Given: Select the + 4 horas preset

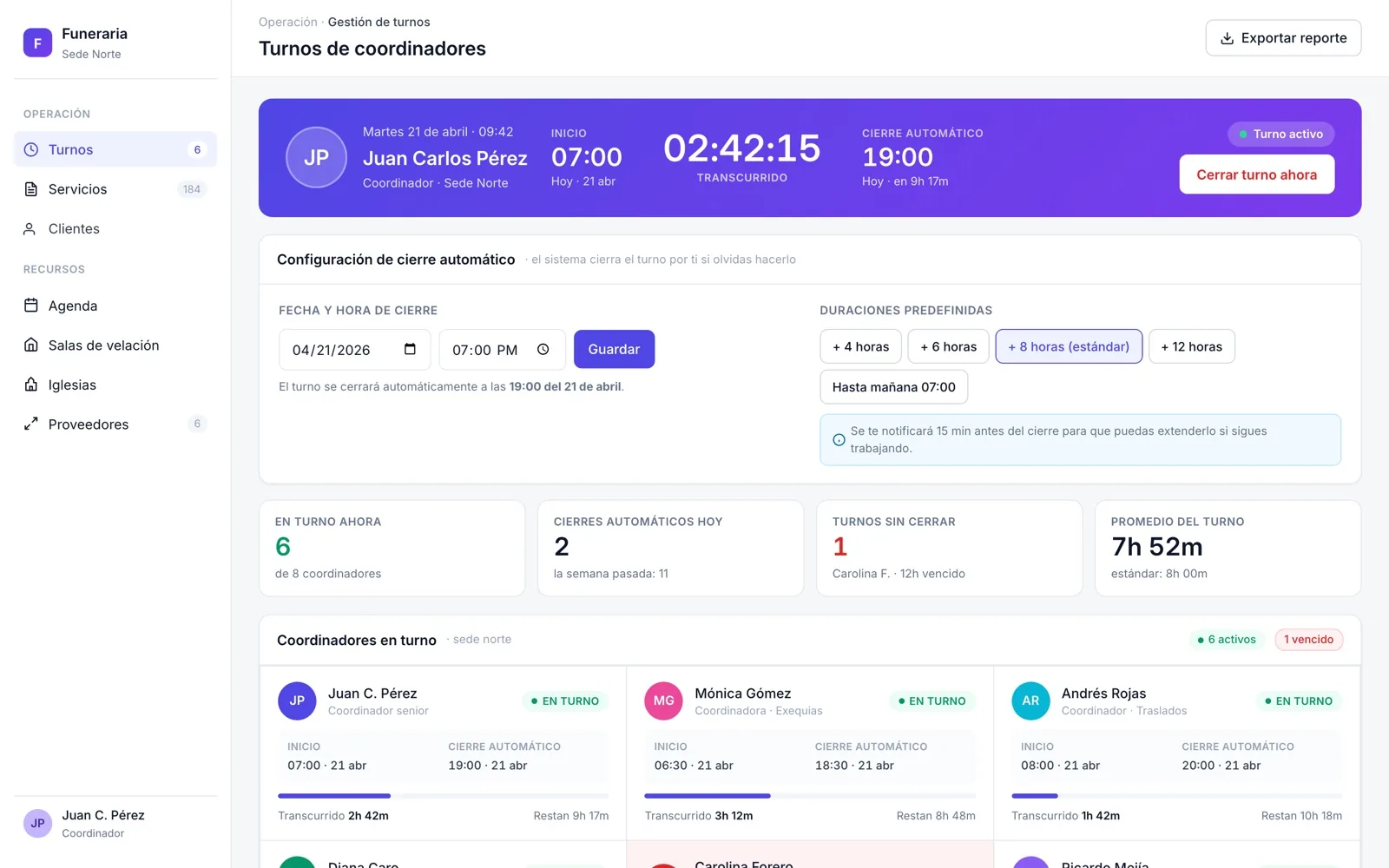Looking at the screenshot, I should point(860,346).
